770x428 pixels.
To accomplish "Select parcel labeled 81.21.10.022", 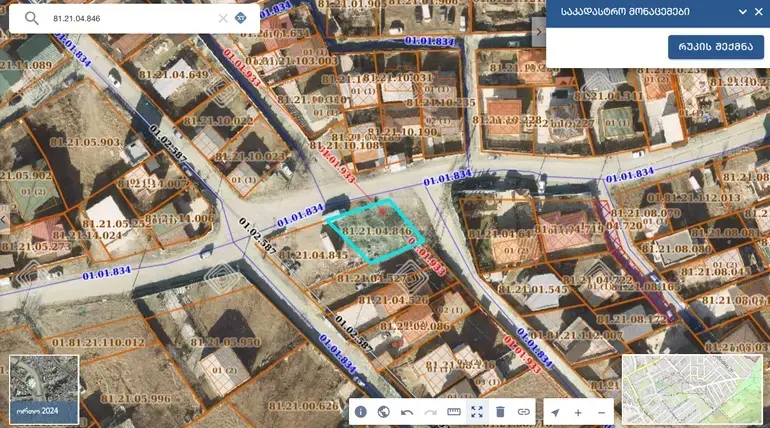I will pyautogui.click(x=218, y=121).
